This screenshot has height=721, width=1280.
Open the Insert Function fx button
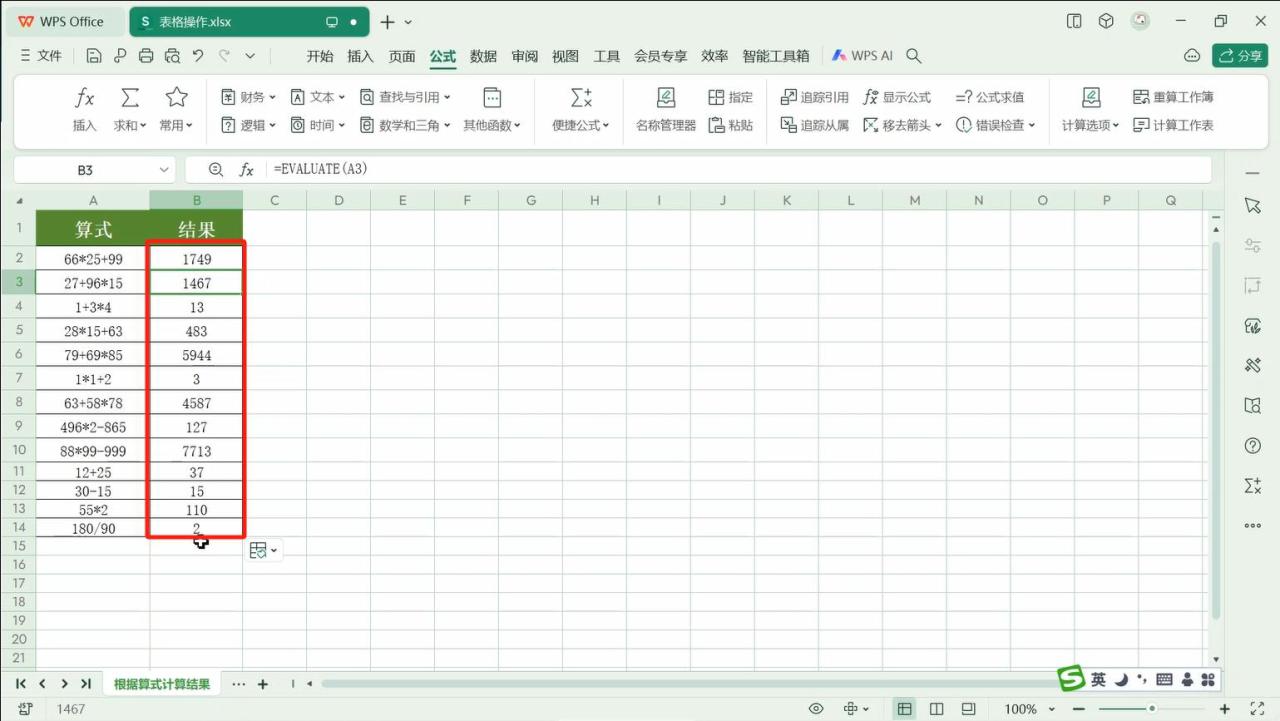85,109
